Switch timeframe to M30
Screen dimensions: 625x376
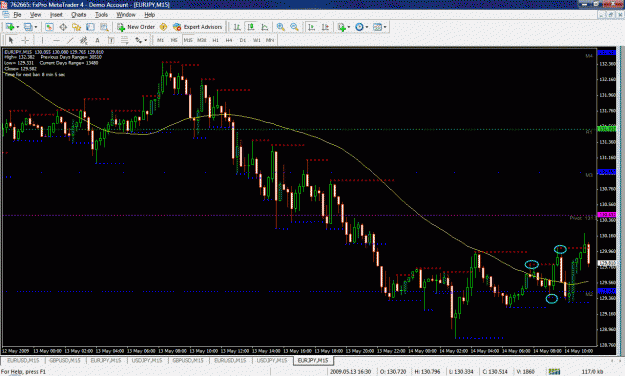tap(202, 40)
